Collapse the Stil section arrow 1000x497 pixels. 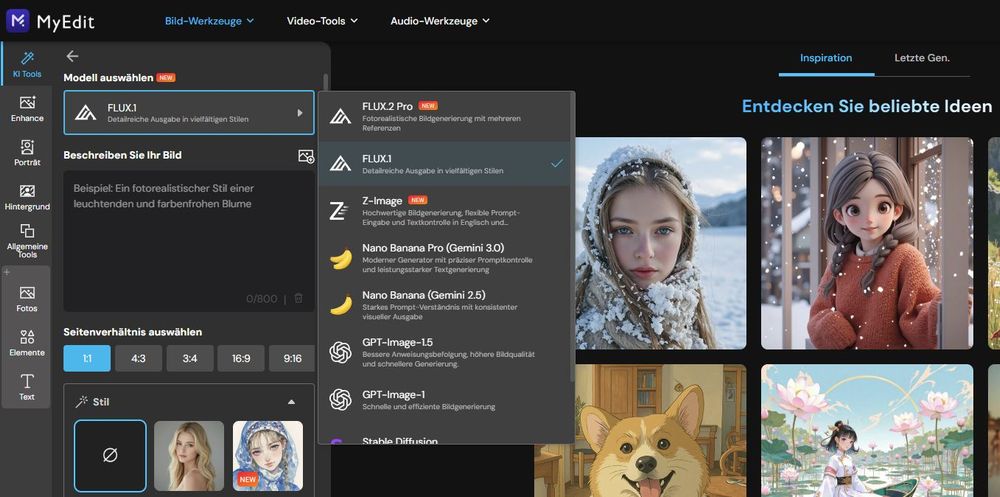point(291,402)
